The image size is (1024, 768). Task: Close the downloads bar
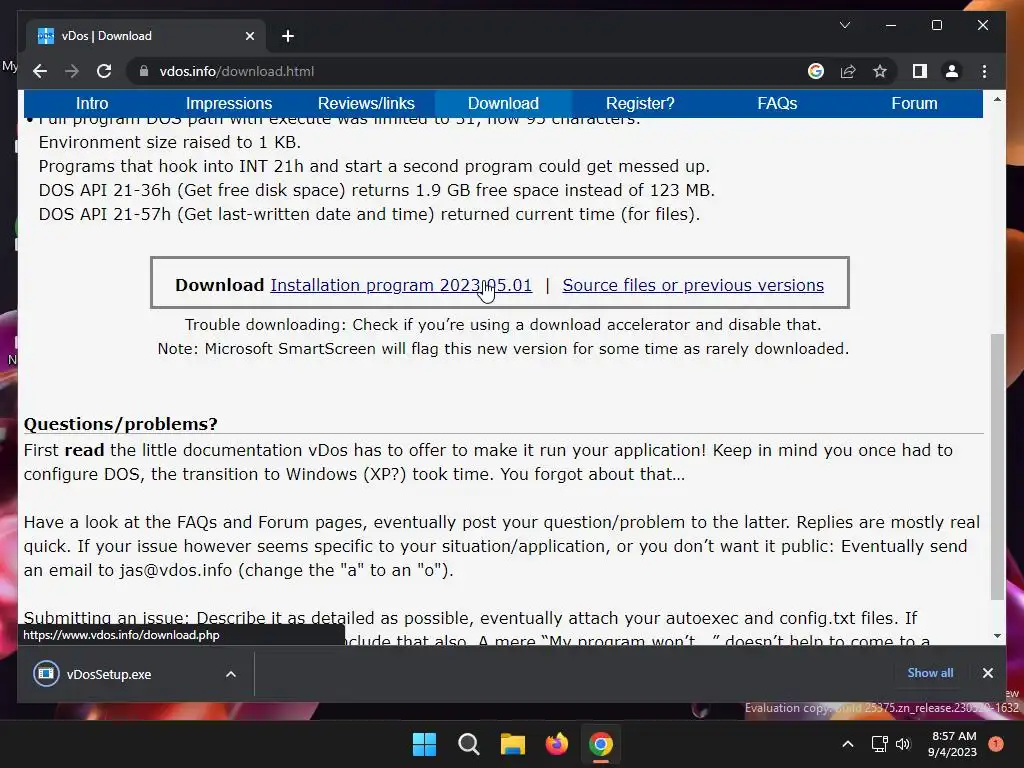pyautogui.click(x=987, y=673)
